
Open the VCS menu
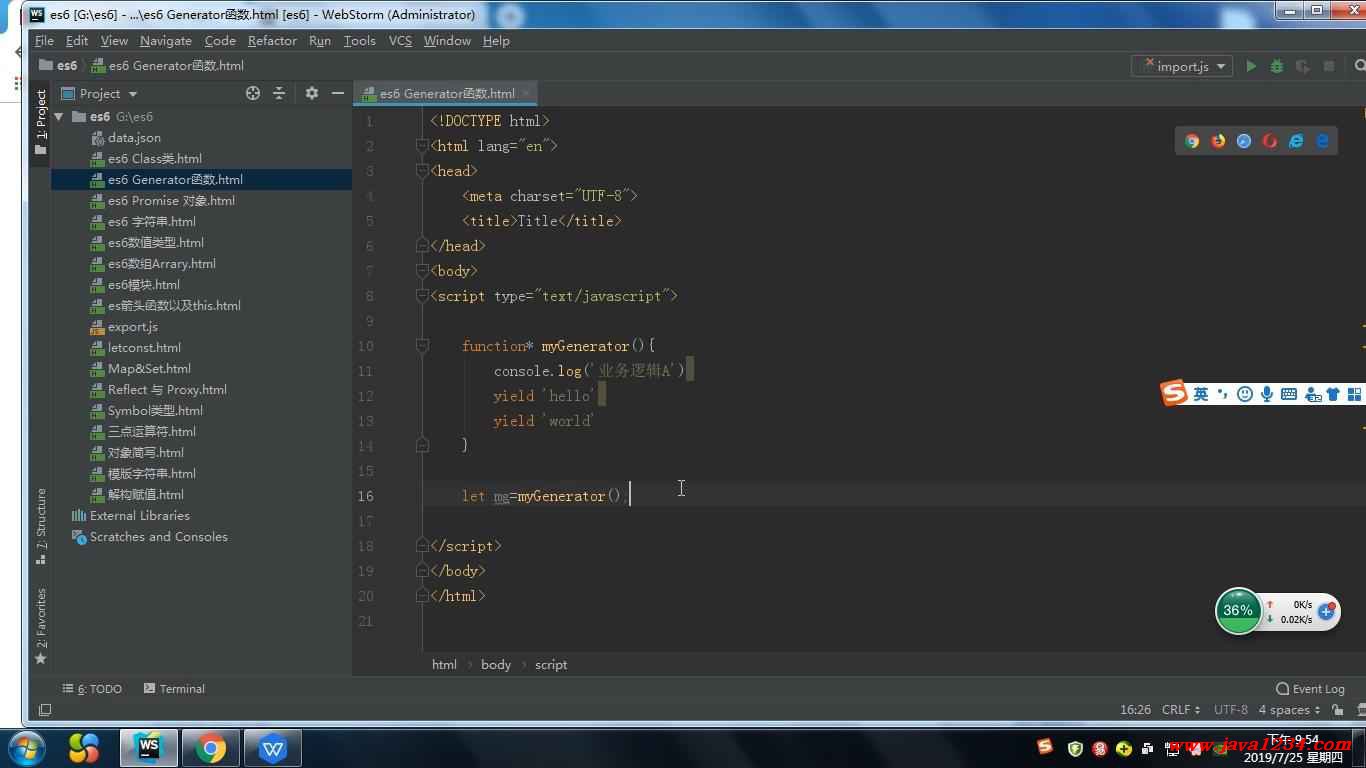(x=400, y=41)
